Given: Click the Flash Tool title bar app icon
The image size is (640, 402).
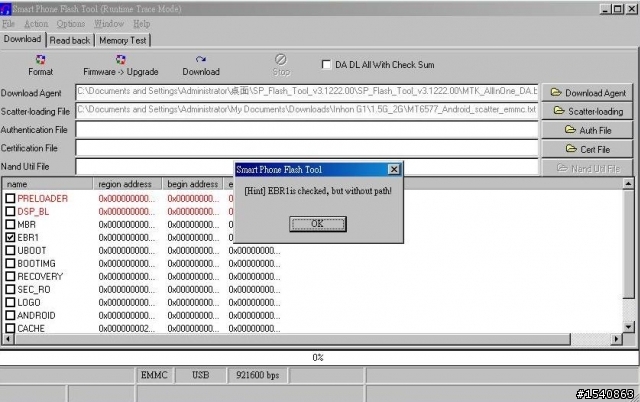Looking at the screenshot, I should tap(6, 8).
